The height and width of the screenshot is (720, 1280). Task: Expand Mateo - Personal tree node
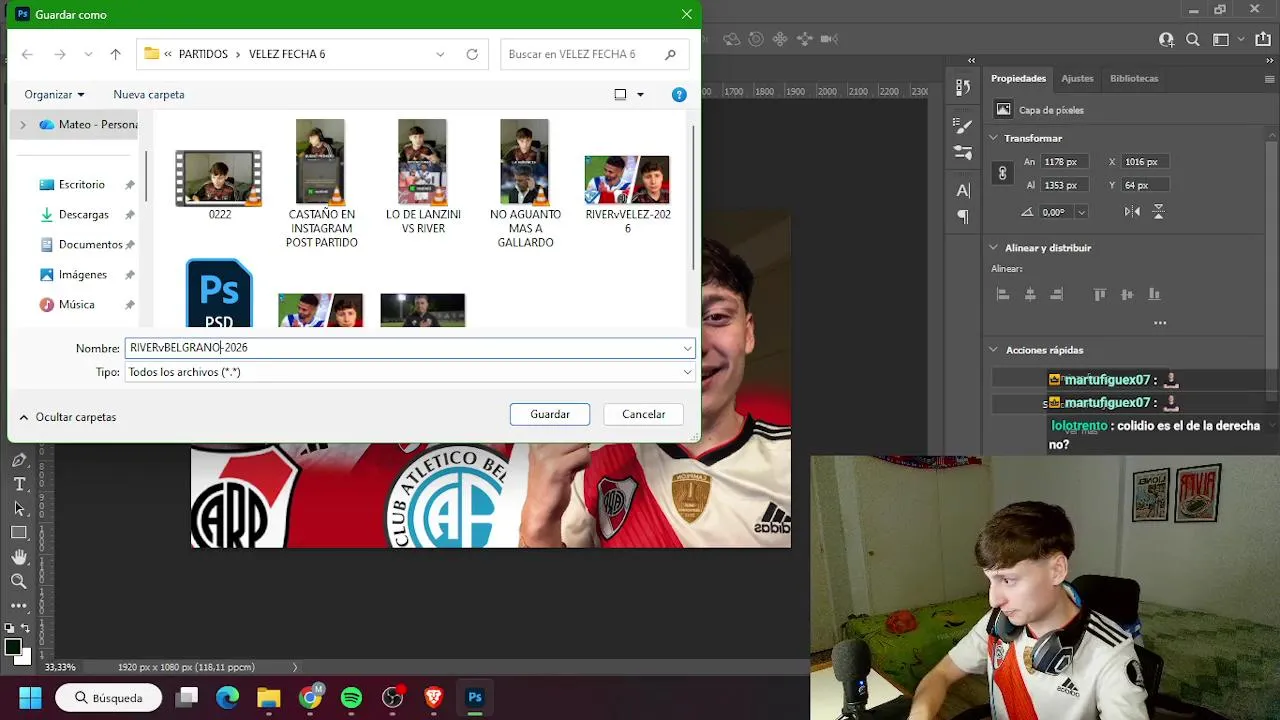23,125
